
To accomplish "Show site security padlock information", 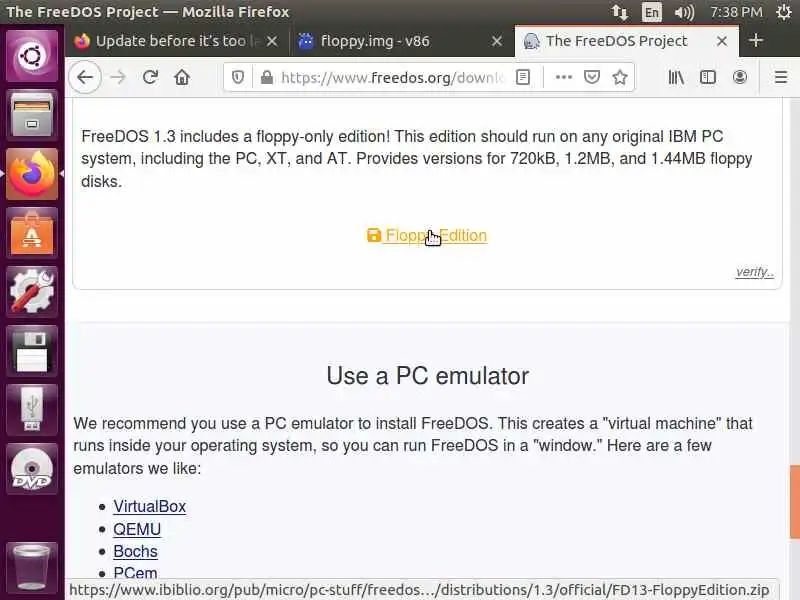I will tap(266, 78).
